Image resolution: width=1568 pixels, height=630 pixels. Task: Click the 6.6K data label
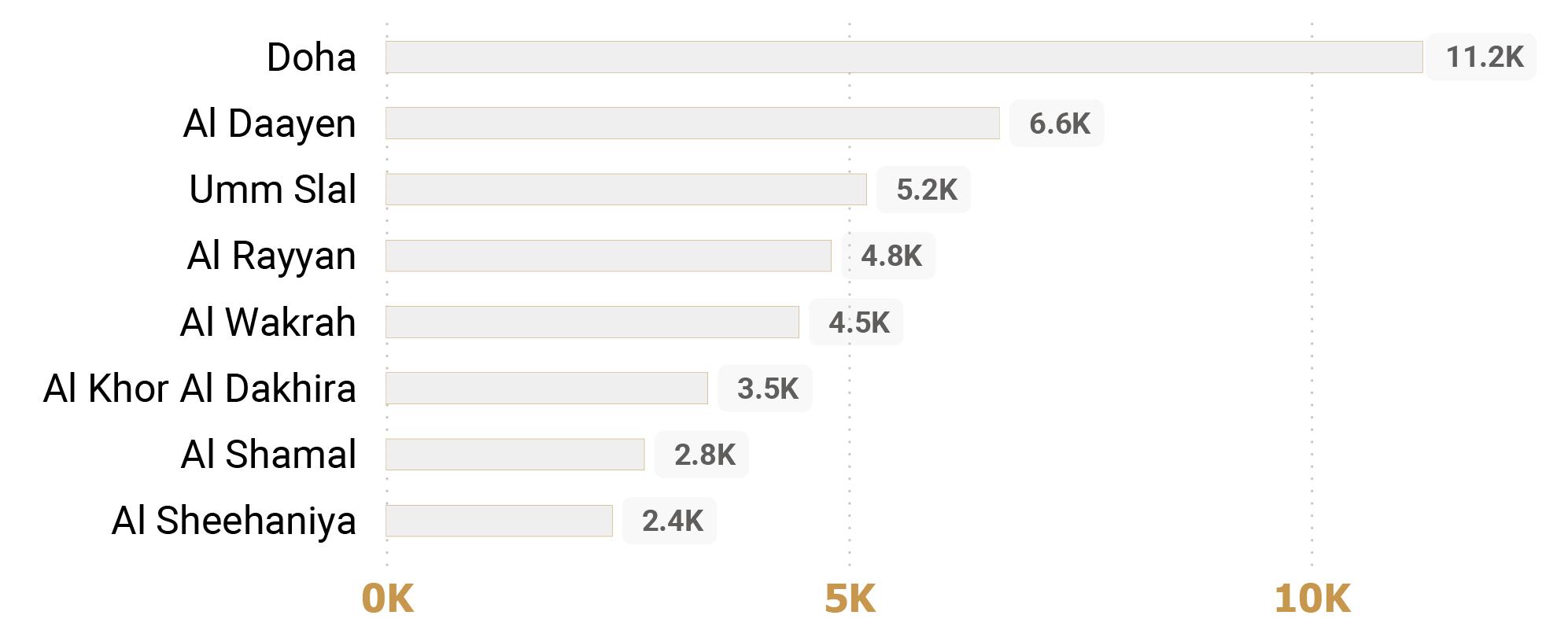pos(1059,123)
